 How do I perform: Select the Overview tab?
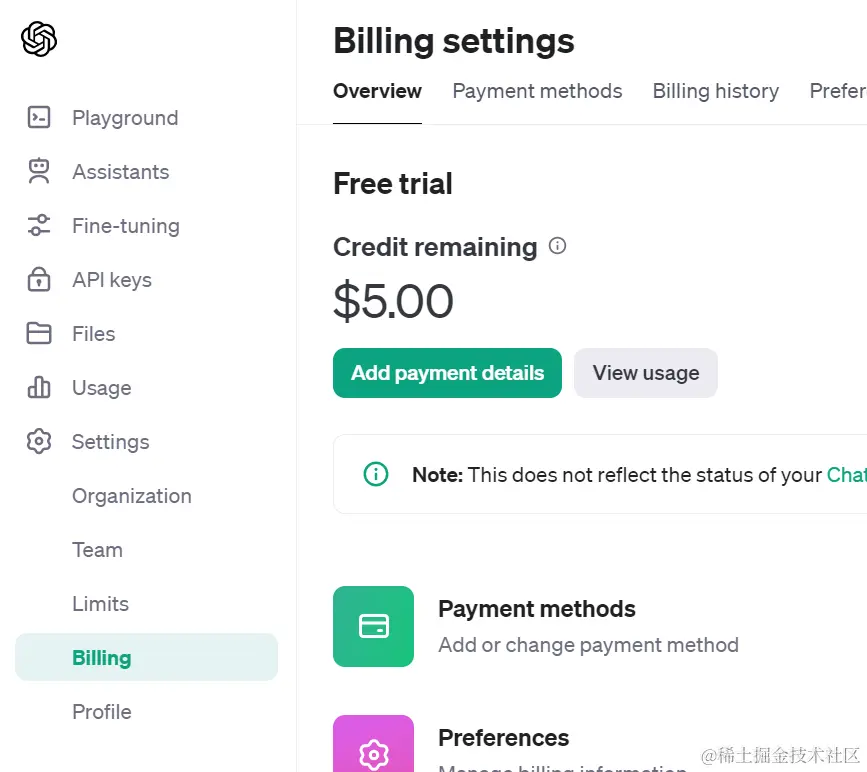click(x=377, y=91)
